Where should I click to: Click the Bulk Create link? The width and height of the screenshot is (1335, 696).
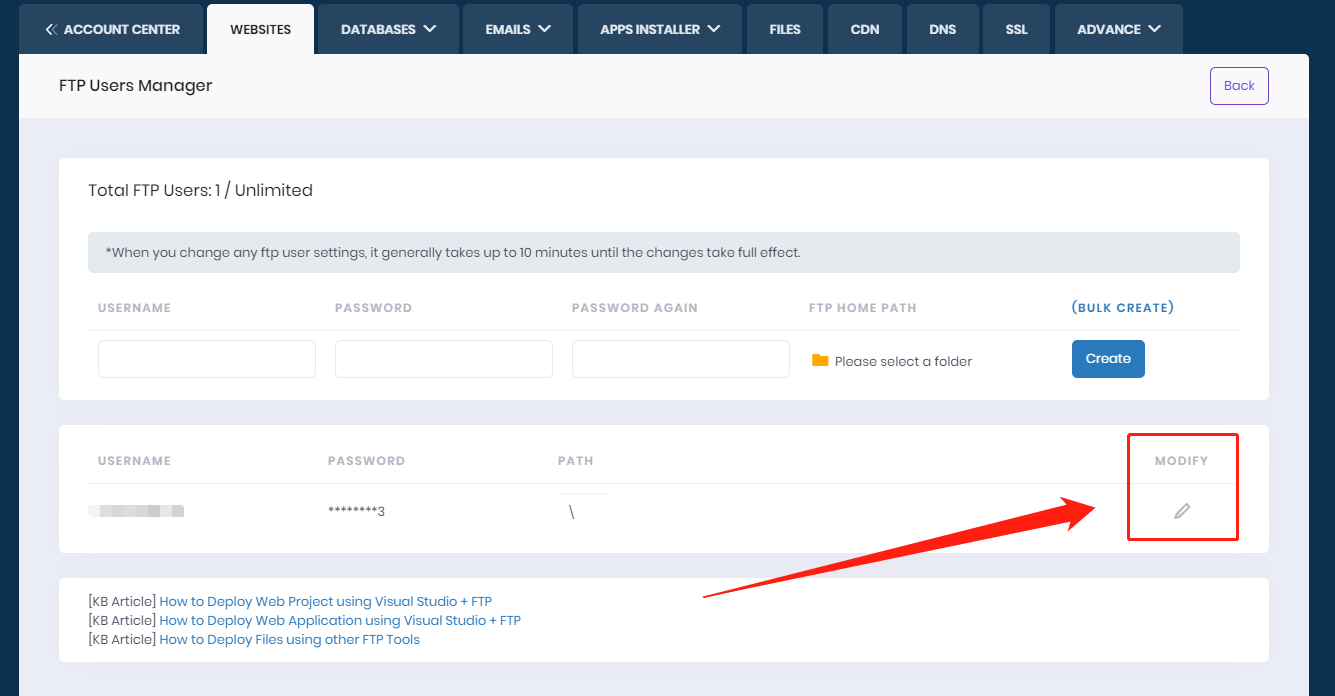1122,308
